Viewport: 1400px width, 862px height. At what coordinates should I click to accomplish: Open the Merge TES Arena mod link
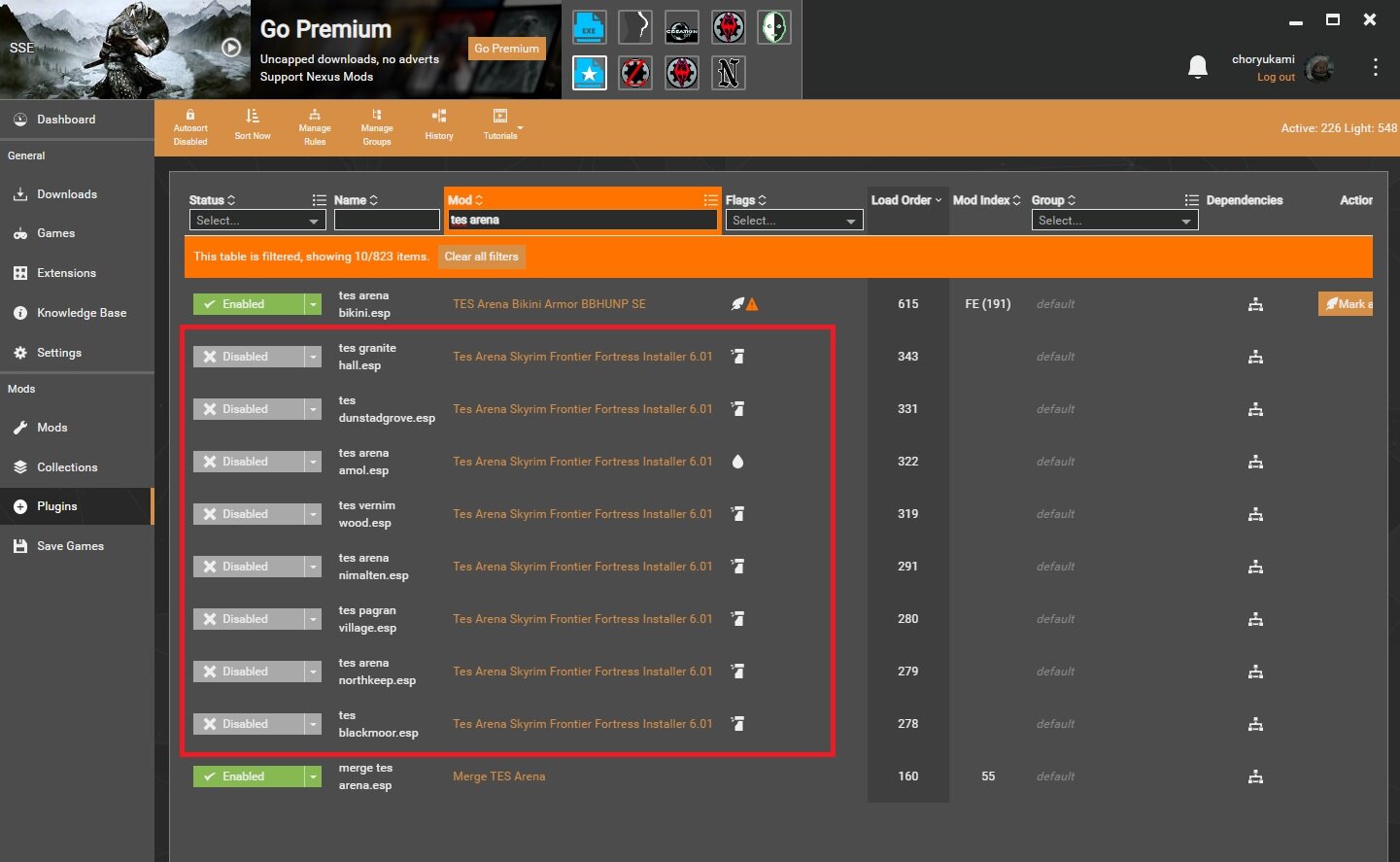pyautogui.click(x=498, y=776)
